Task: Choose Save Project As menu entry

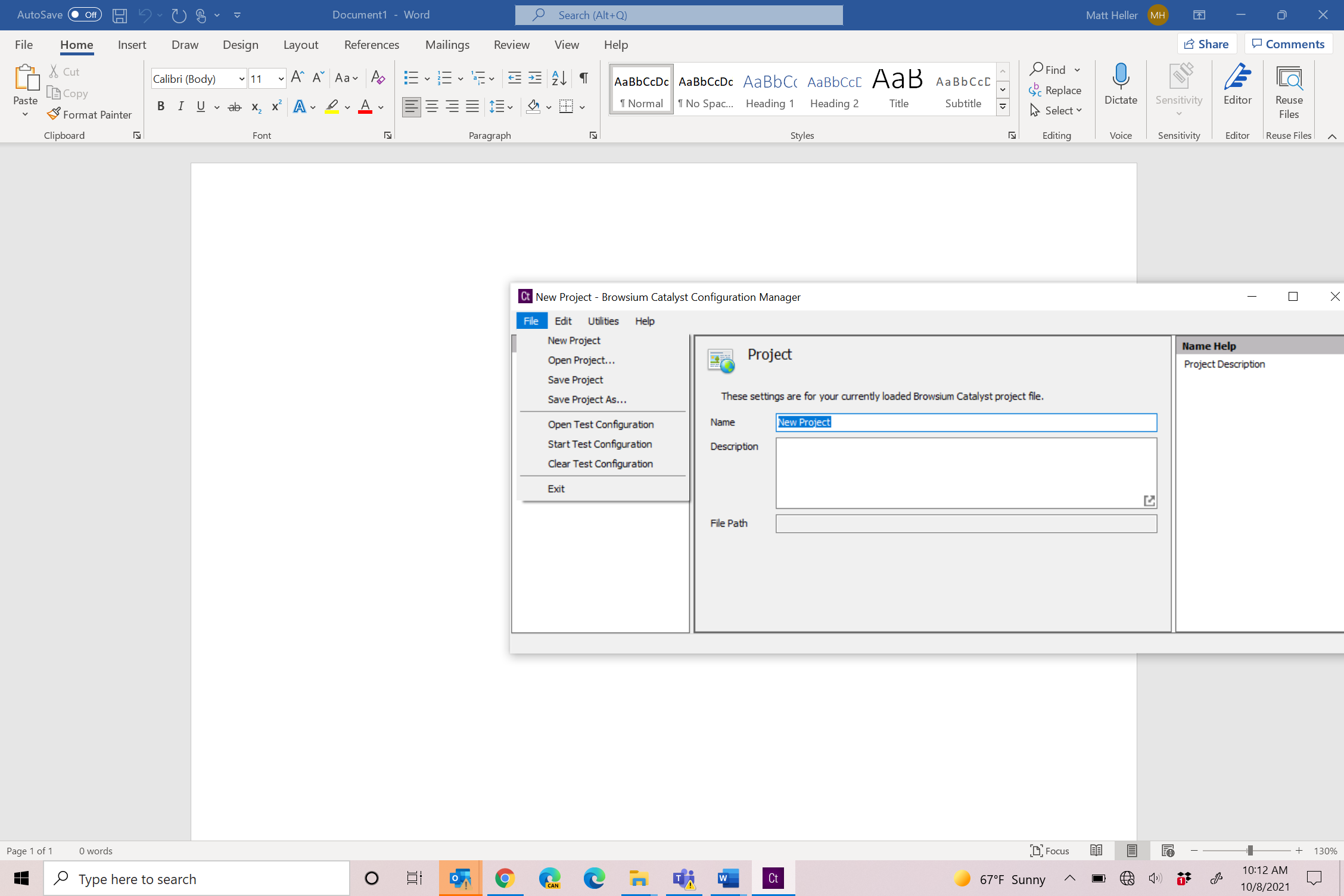Action: (x=587, y=399)
